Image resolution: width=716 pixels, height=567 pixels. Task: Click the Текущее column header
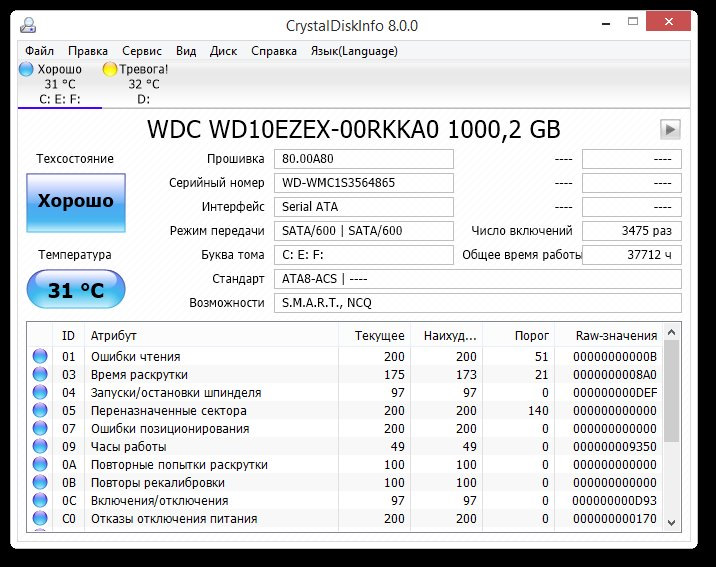pyautogui.click(x=374, y=336)
